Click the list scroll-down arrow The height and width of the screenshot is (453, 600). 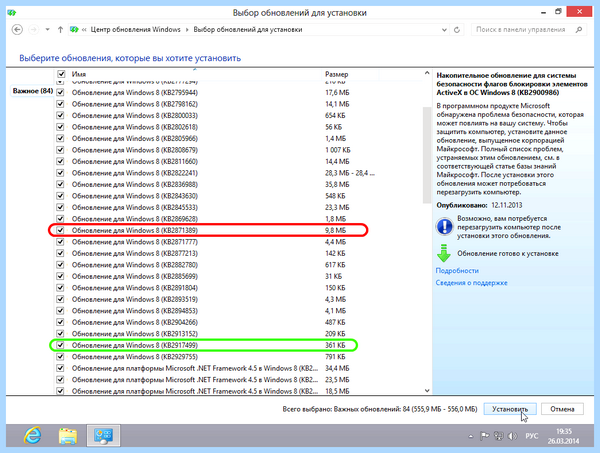click(x=427, y=391)
